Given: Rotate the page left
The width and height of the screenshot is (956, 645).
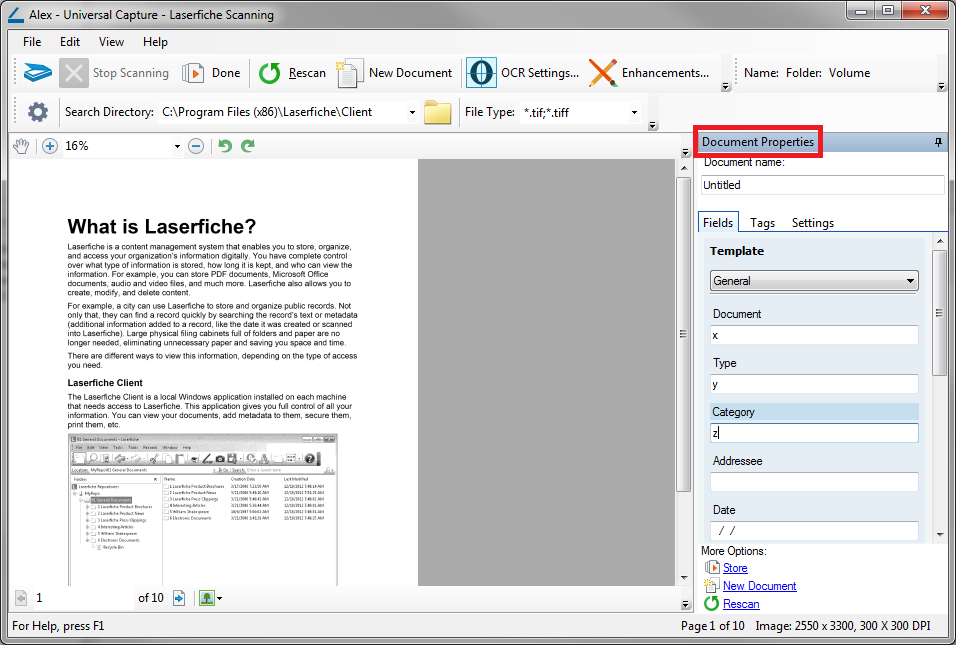Looking at the screenshot, I should (225, 146).
